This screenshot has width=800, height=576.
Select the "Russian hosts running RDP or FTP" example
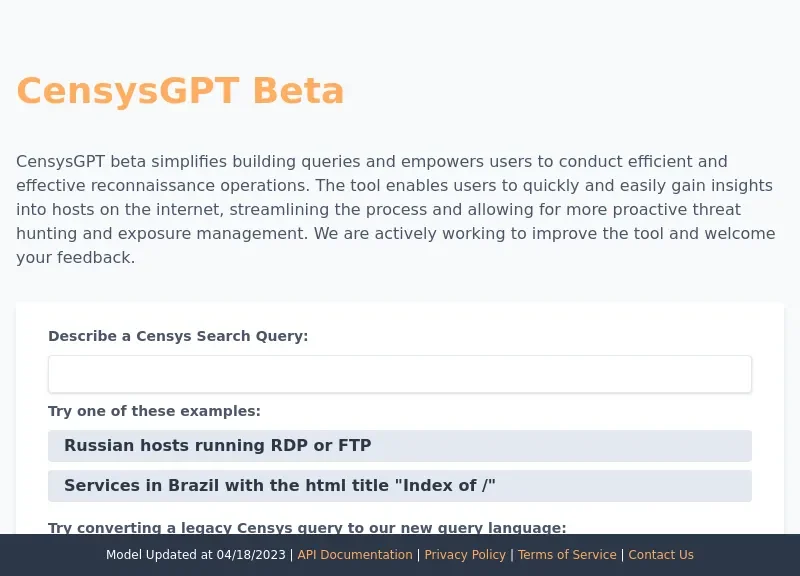click(400, 445)
